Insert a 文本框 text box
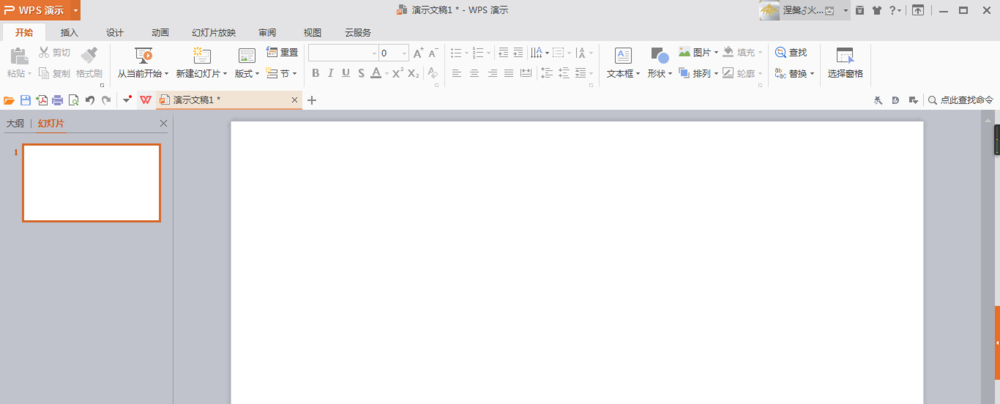Image resolution: width=1000 pixels, height=404 pixels. click(x=623, y=63)
